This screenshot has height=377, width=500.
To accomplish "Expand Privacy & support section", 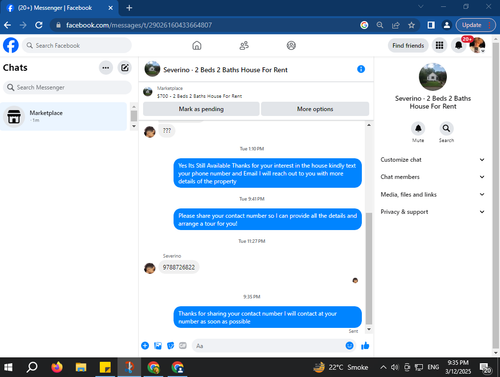I will point(433,212).
